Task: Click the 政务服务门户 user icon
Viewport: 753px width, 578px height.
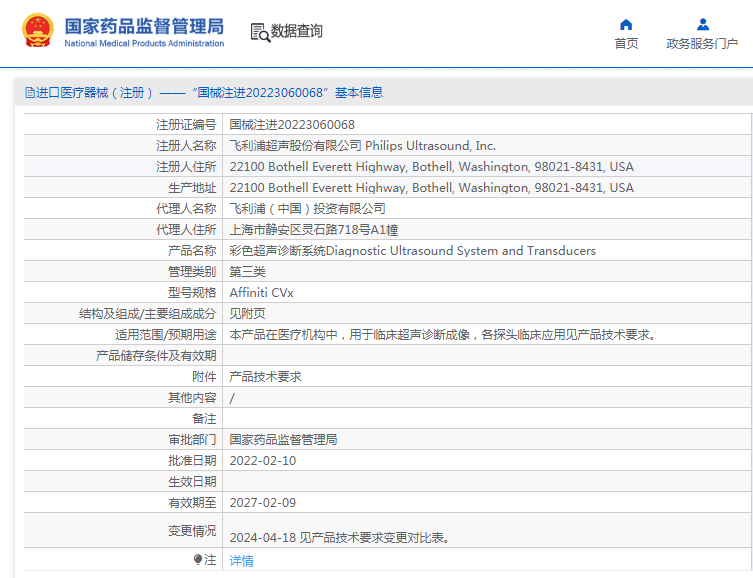Action: pos(703,24)
